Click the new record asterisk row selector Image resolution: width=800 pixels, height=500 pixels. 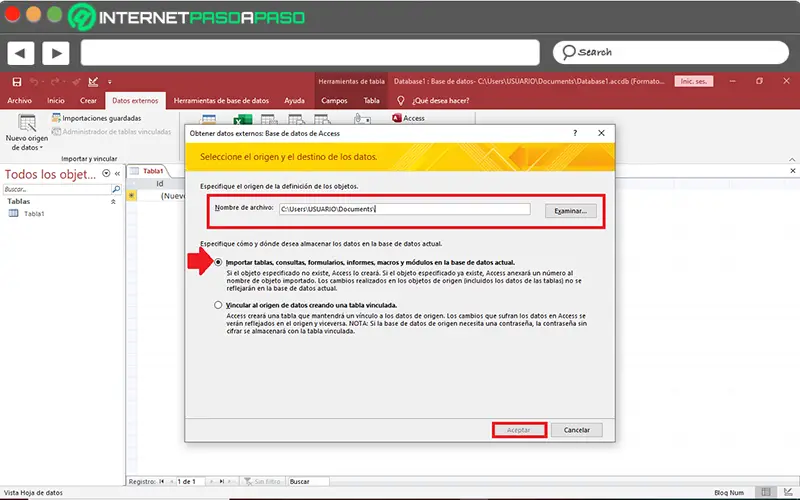click(x=132, y=195)
